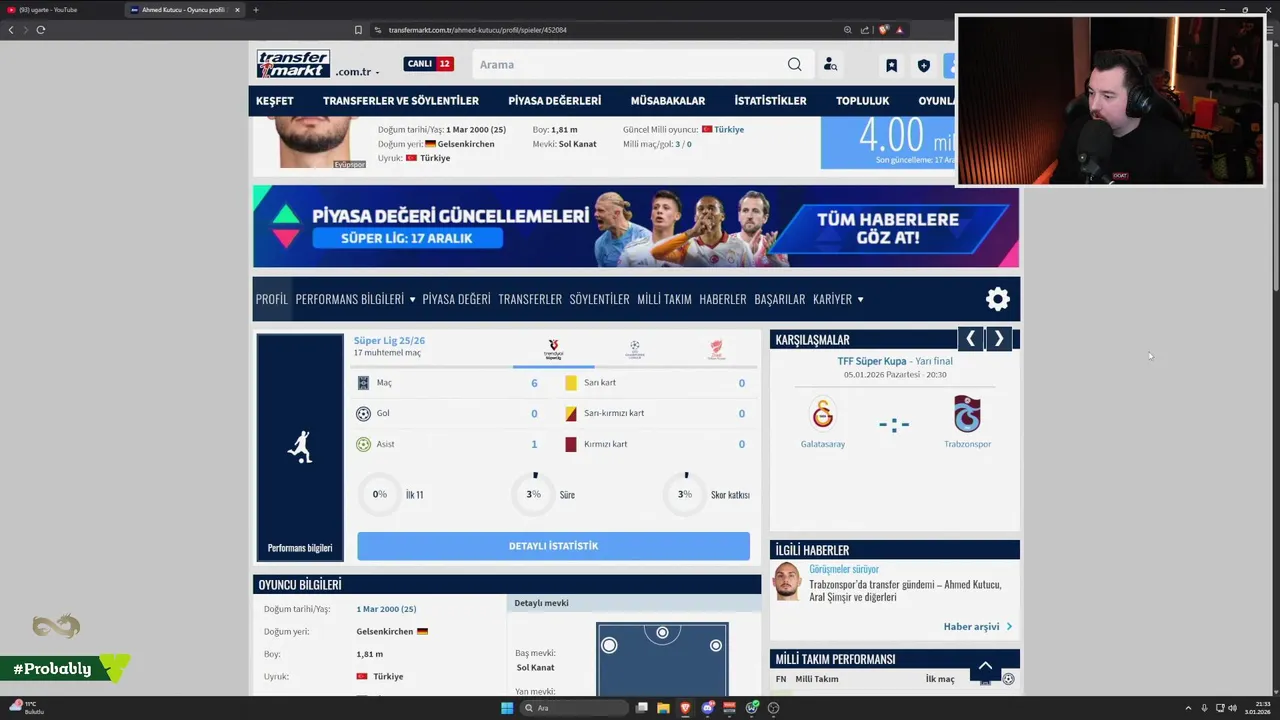Select the Süper Lig competition icon
Image resolution: width=1280 pixels, height=720 pixels.
pyautogui.click(x=554, y=349)
